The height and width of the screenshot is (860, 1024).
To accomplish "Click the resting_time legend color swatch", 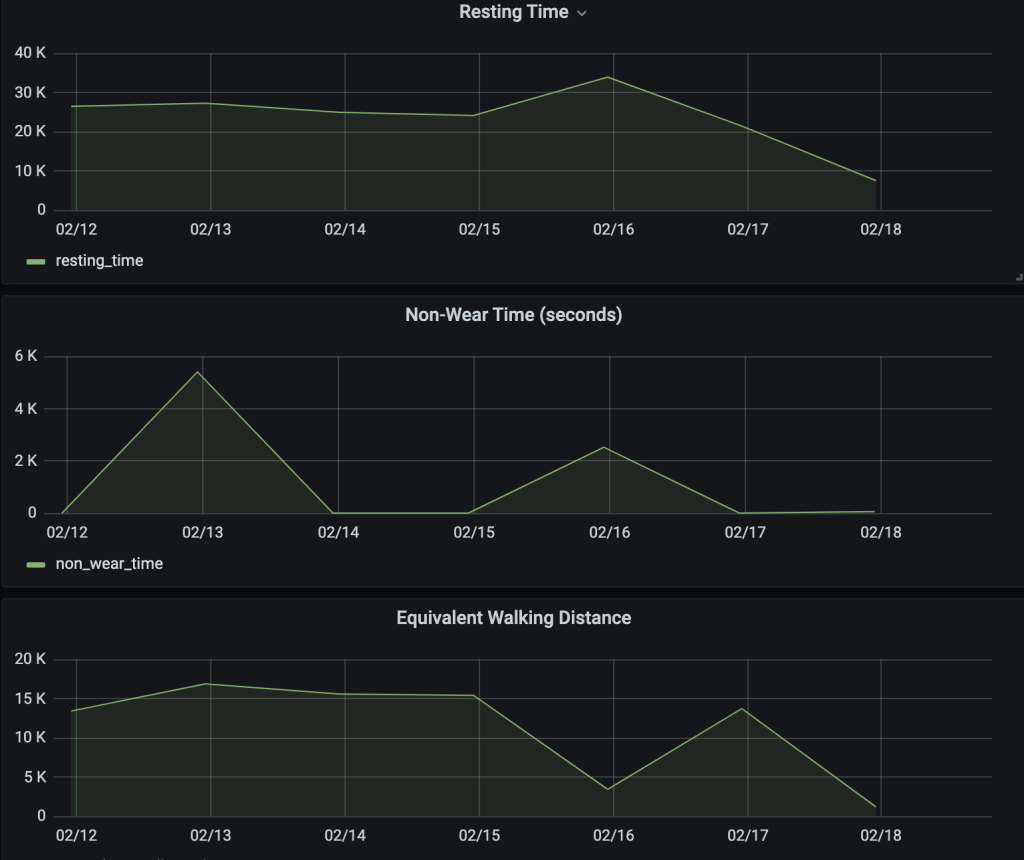I will click(x=36, y=262).
